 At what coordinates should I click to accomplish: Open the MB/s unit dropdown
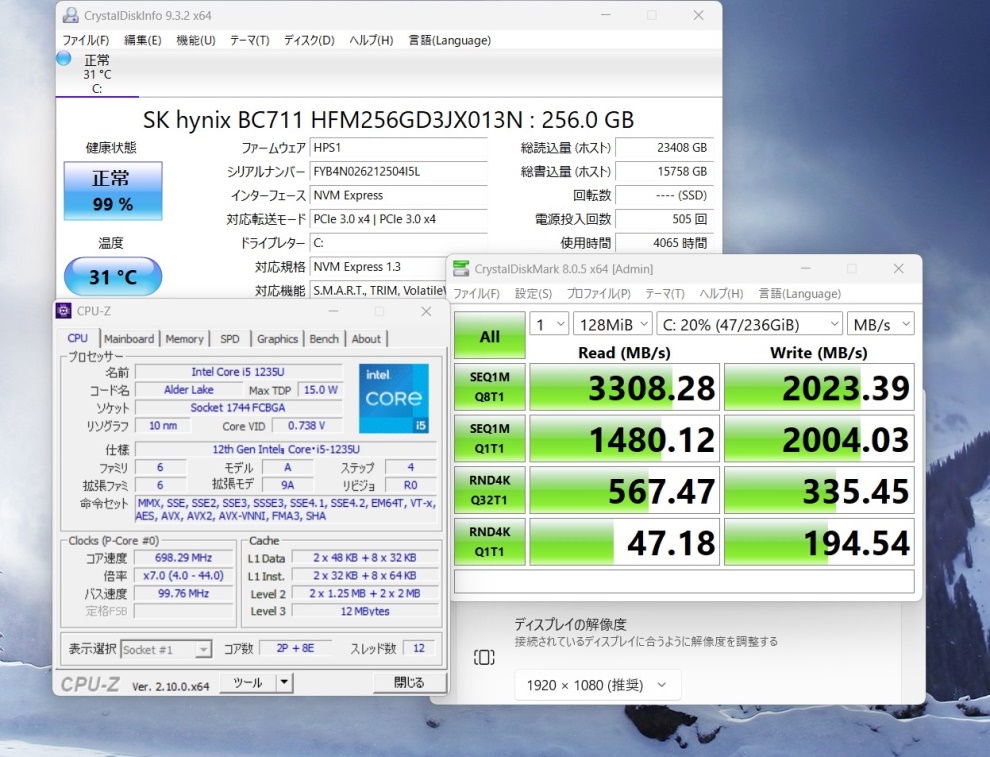(881, 325)
